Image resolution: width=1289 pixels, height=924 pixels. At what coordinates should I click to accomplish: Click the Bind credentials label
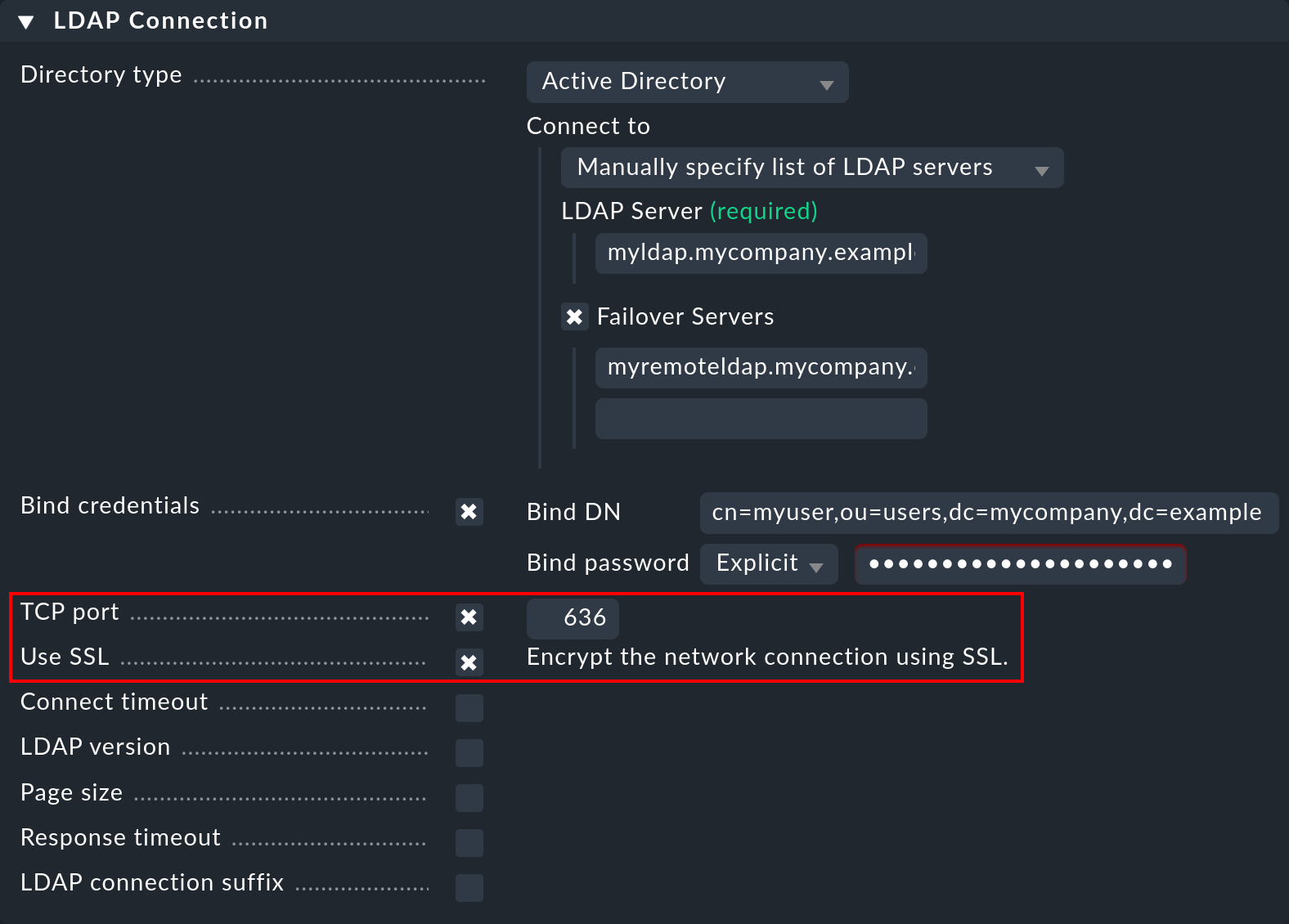tap(110, 506)
